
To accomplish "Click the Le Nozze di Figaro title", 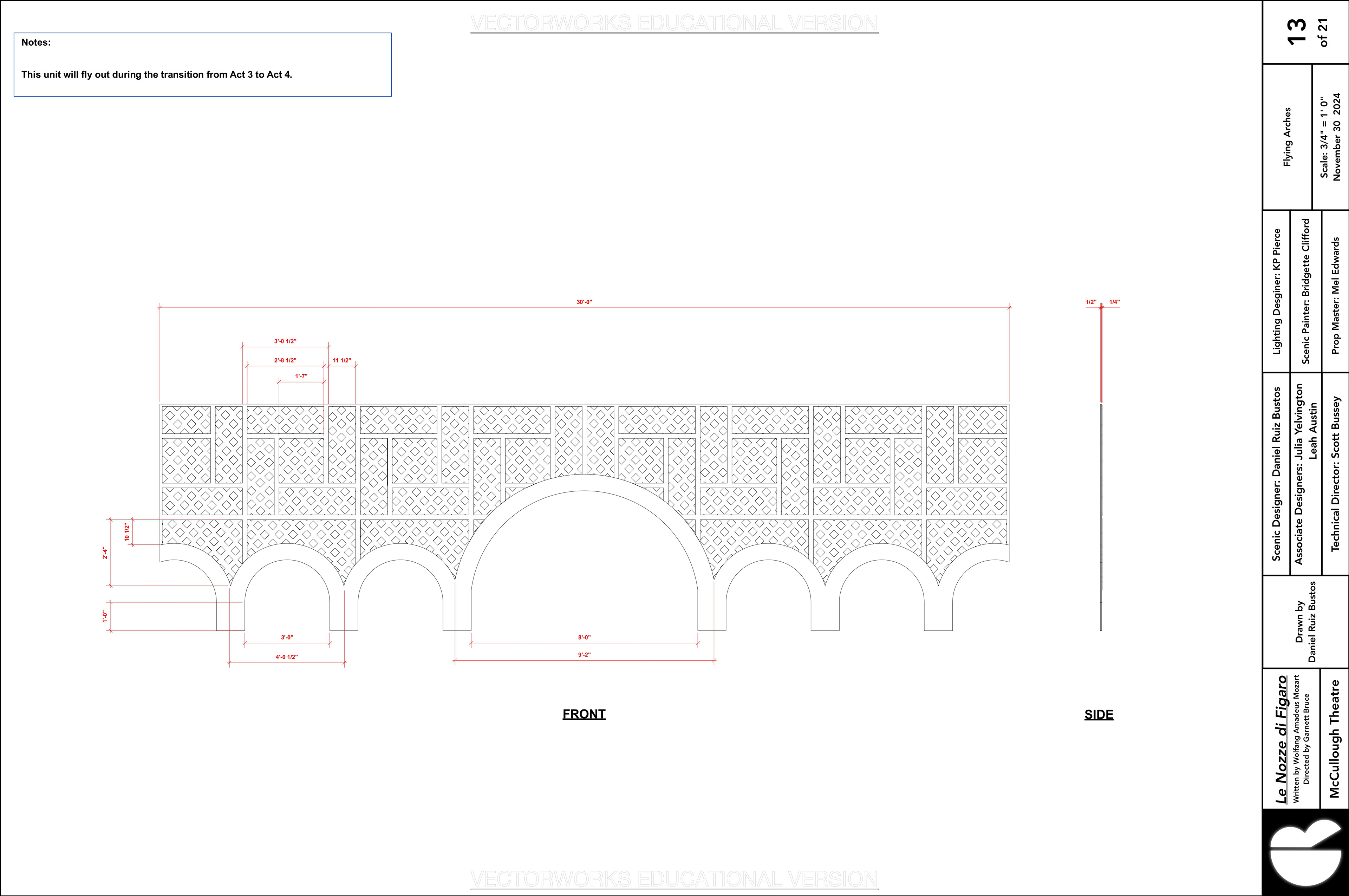I will [x=1281, y=739].
